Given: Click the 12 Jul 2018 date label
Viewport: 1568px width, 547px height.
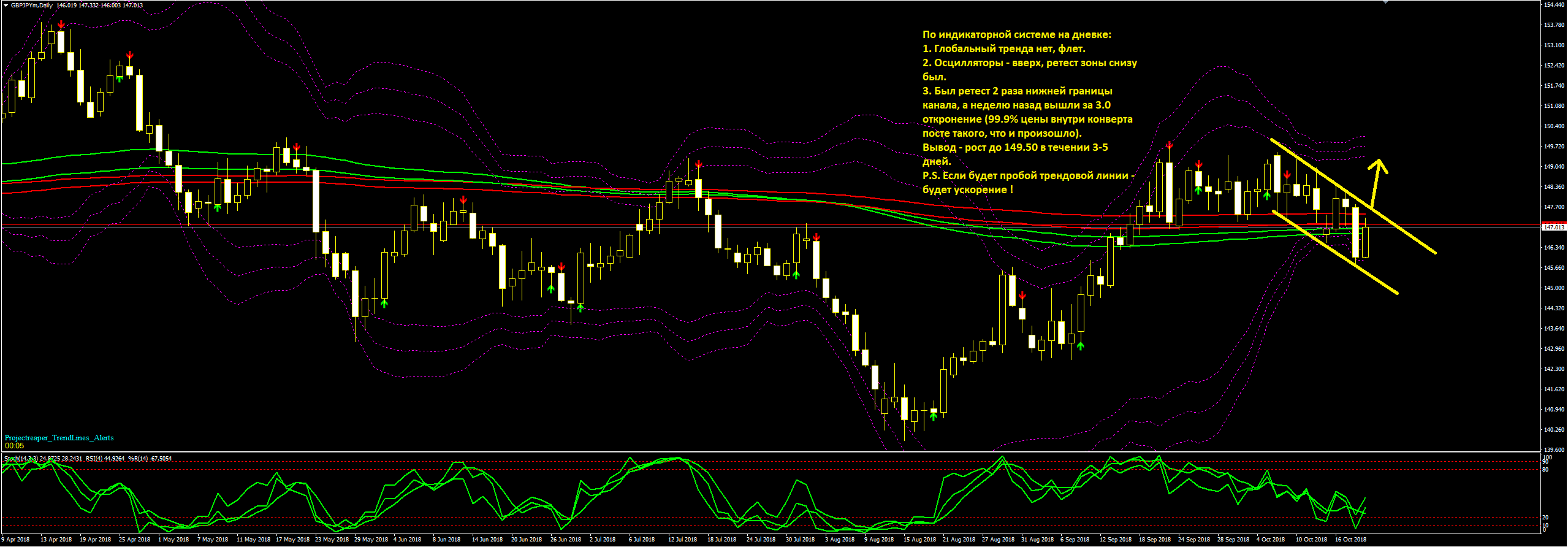Looking at the screenshot, I should coord(683,540).
